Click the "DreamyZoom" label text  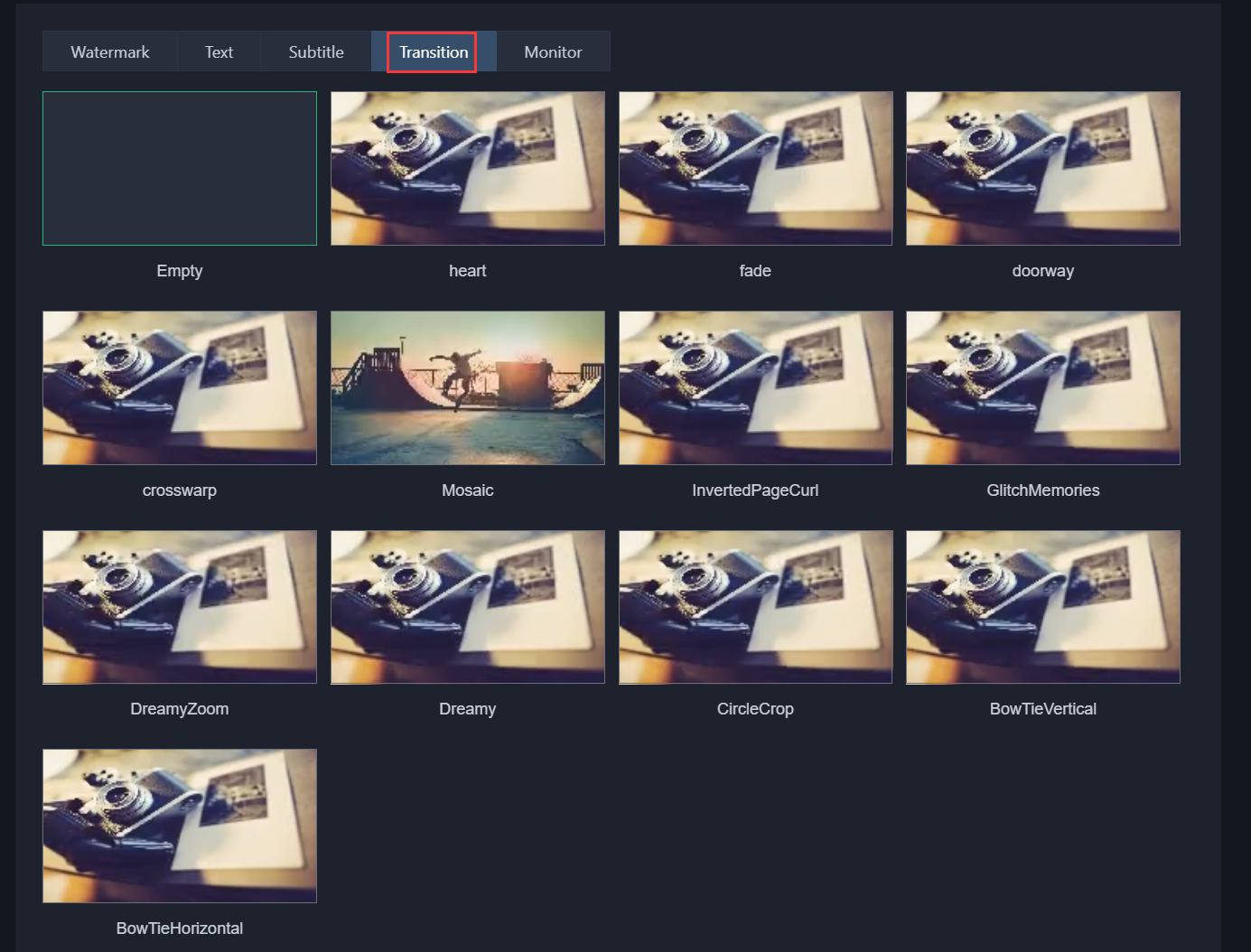tap(180, 709)
